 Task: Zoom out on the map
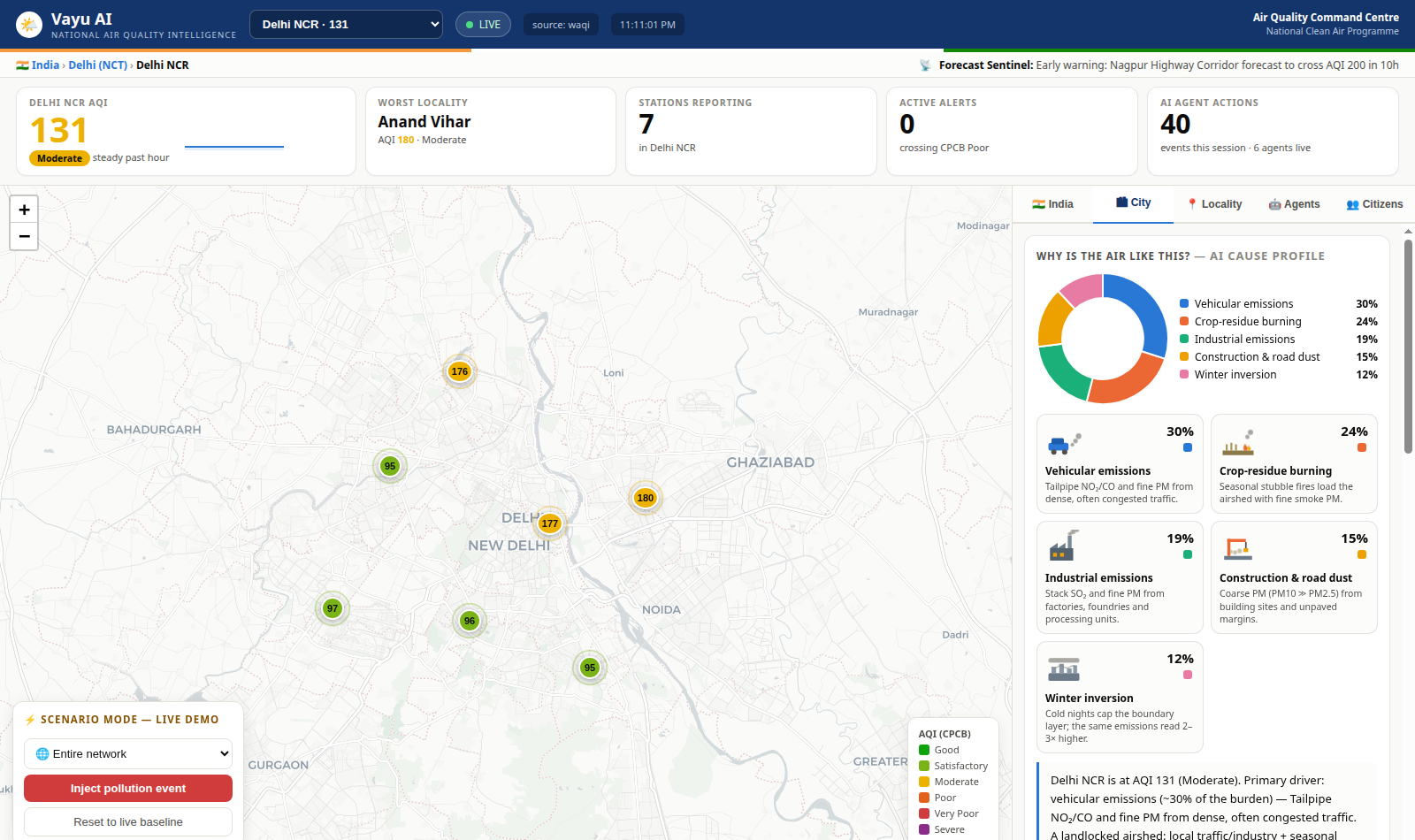click(x=24, y=236)
